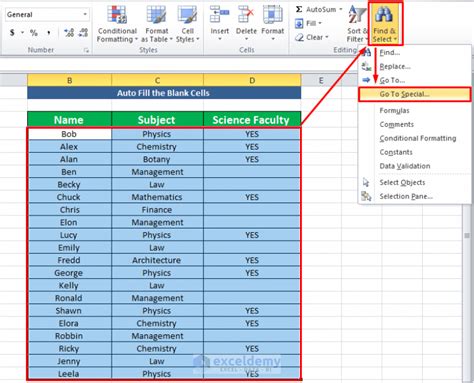Click the Clear eraser icon
474x383 pixels.
click(299, 37)
